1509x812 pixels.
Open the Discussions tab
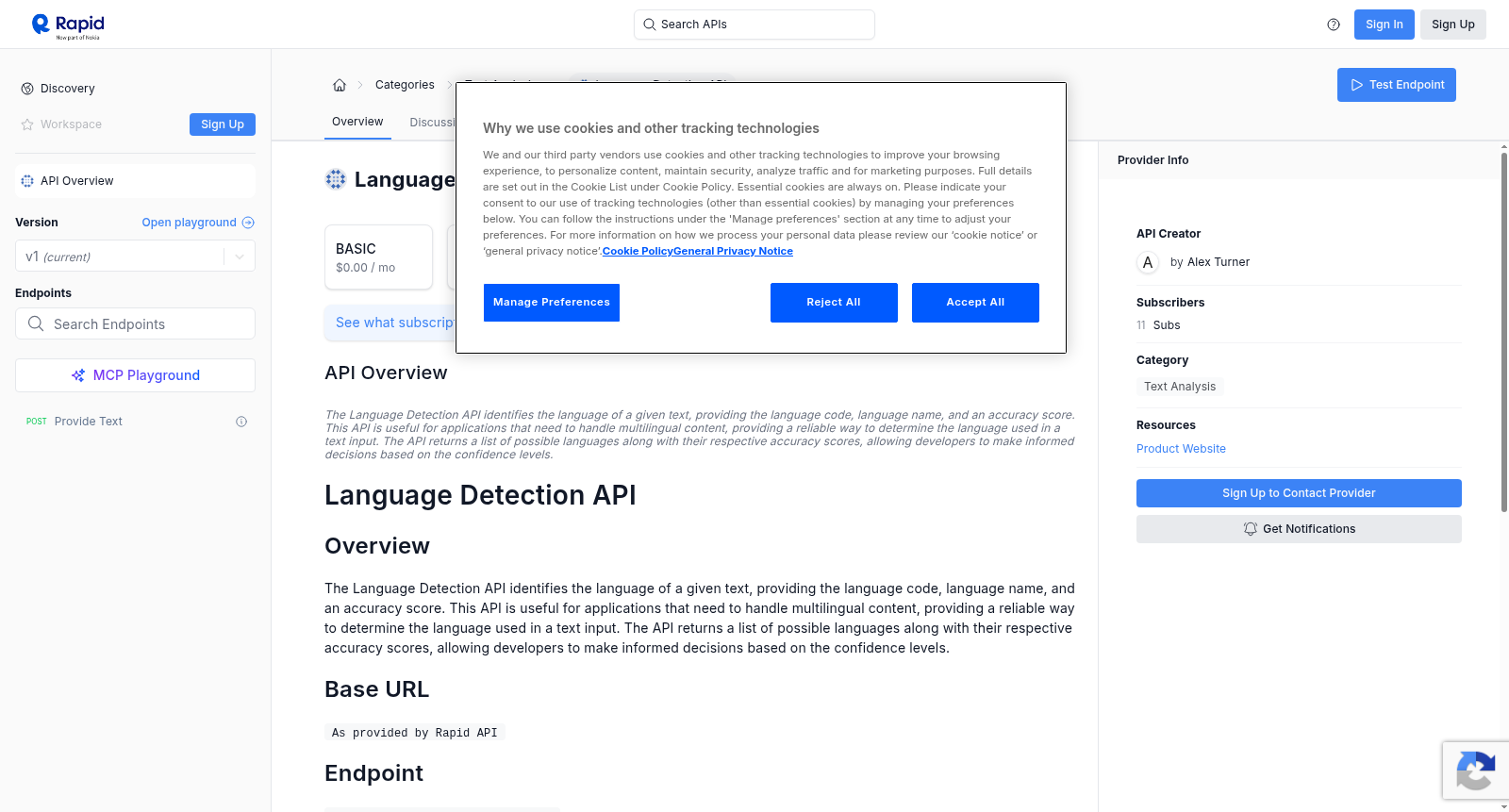(x=432, y=123)
